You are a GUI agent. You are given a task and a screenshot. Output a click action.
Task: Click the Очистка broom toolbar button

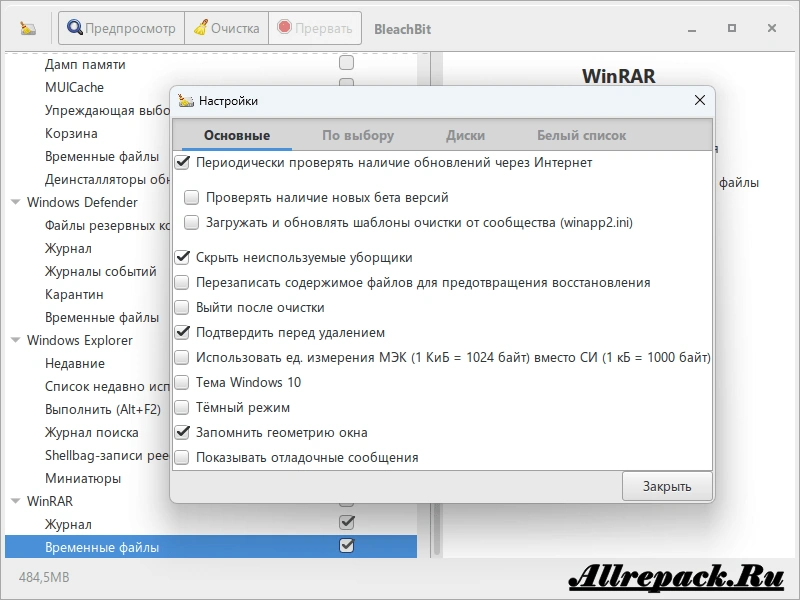point(227,28)
